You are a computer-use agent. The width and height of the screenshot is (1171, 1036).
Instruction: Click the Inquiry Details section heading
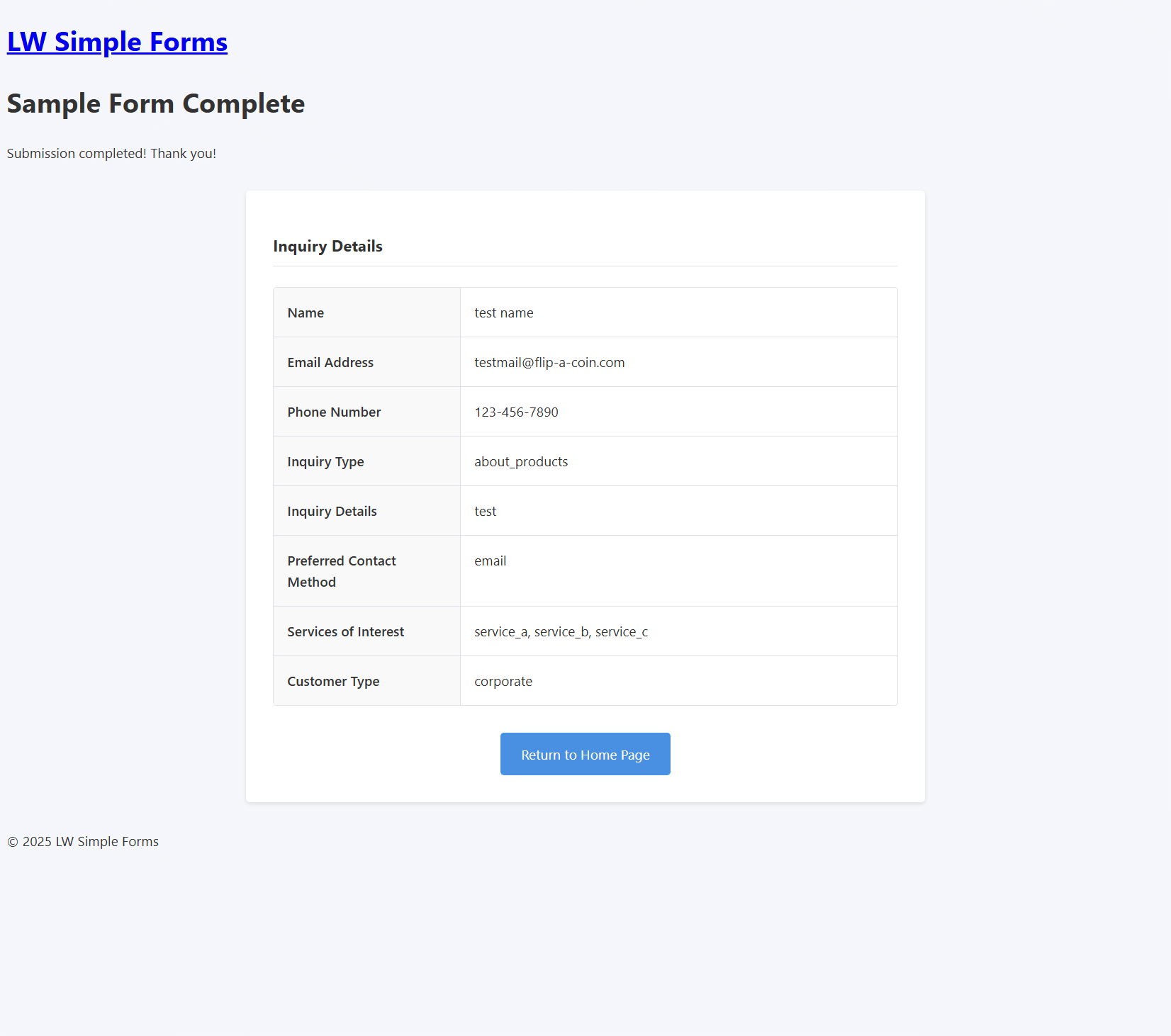coord(327,246)
